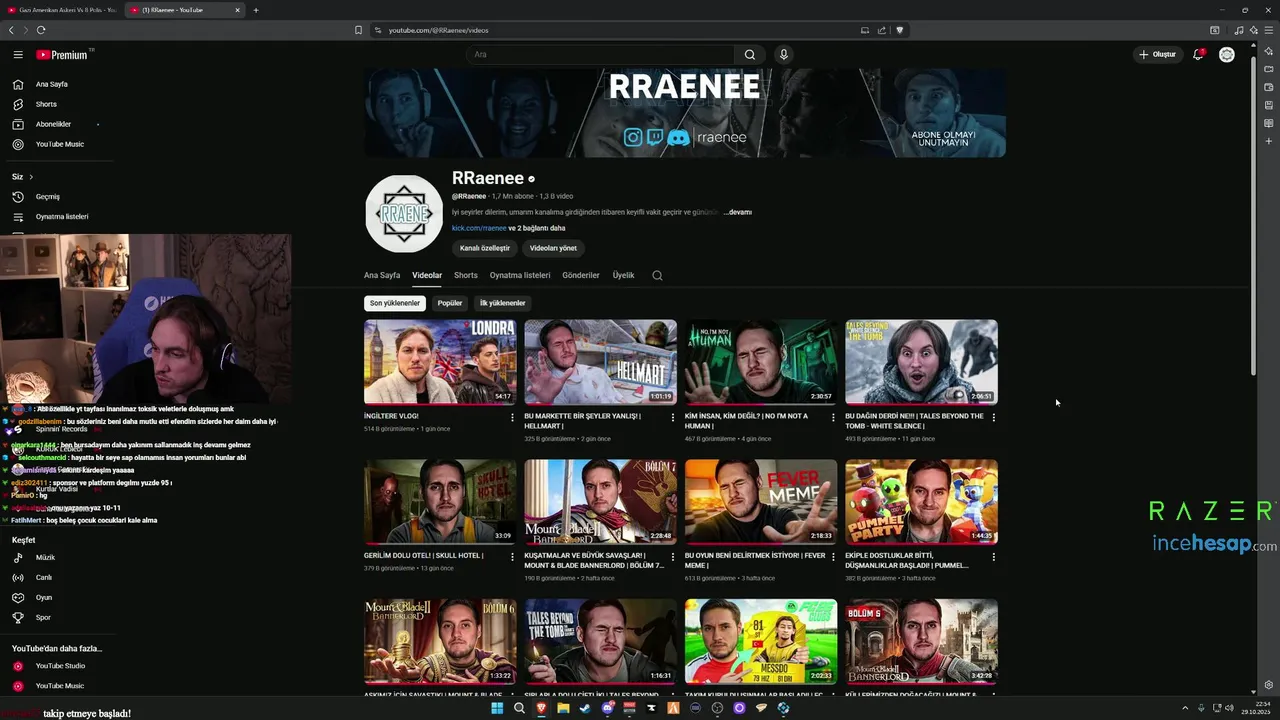Click the Kanalı özelleştir button
Image resolution: width=1280 pixels, height=720 pixels.
coord(485,248)
